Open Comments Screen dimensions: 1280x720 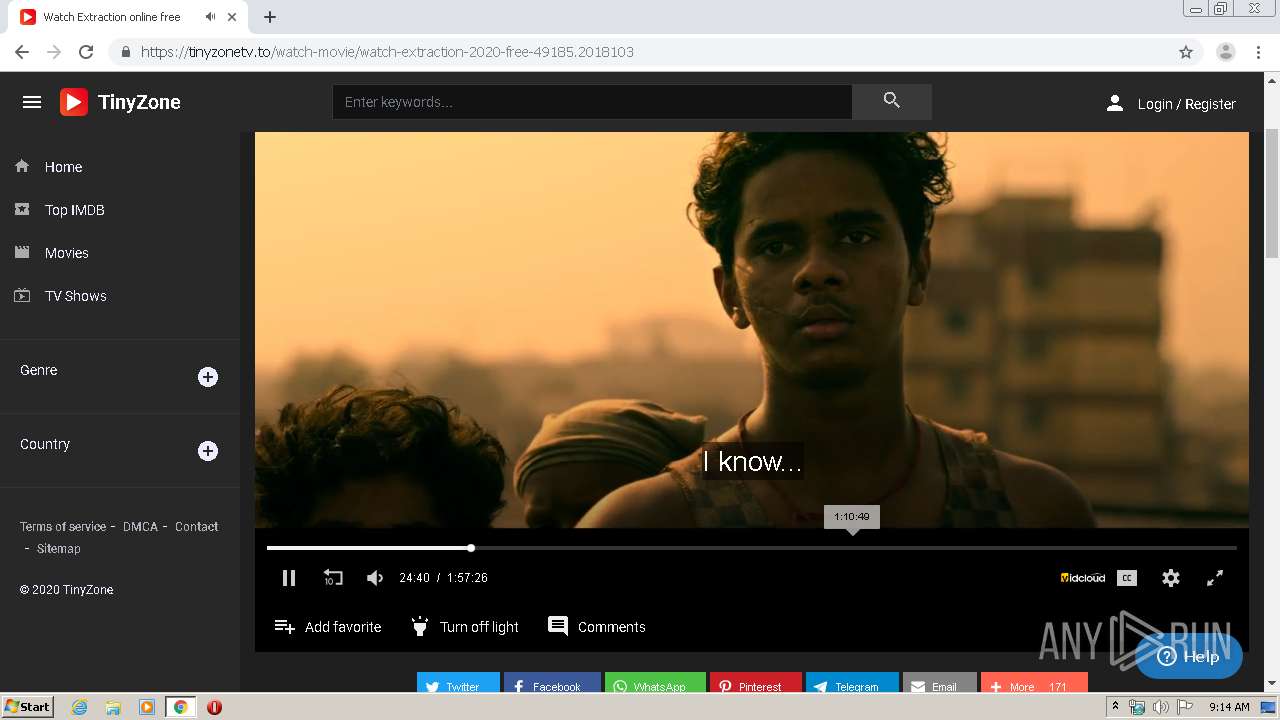pyautogui.click(x=597, y=626)
